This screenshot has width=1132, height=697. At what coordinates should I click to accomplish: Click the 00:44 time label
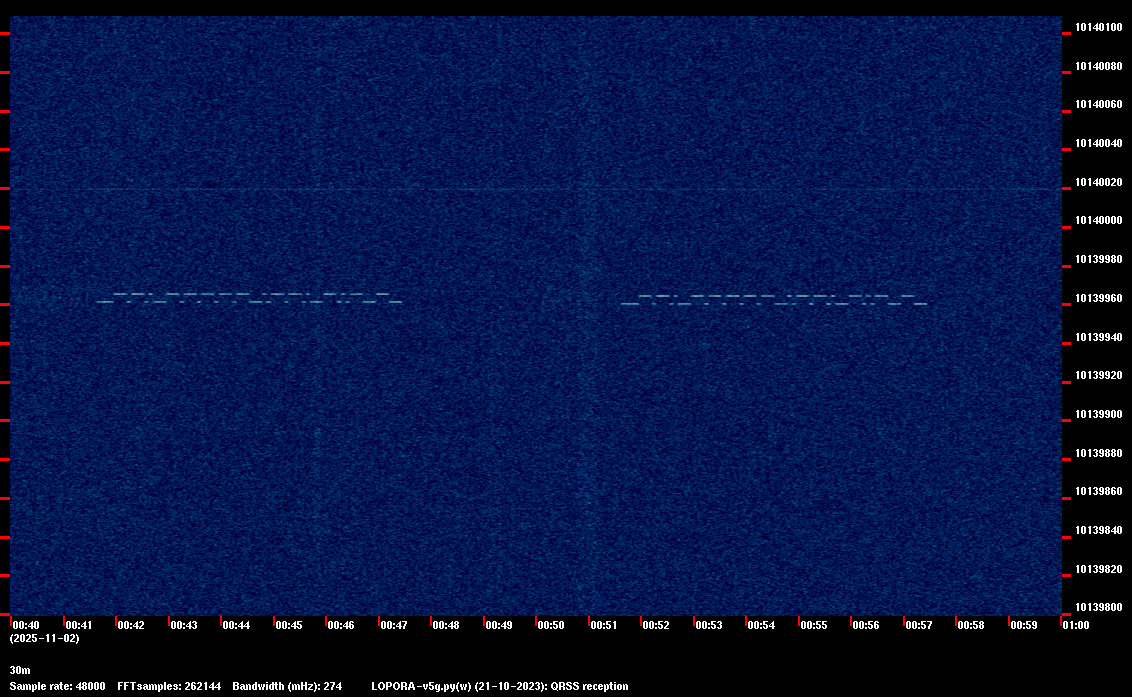pos(236,625)
